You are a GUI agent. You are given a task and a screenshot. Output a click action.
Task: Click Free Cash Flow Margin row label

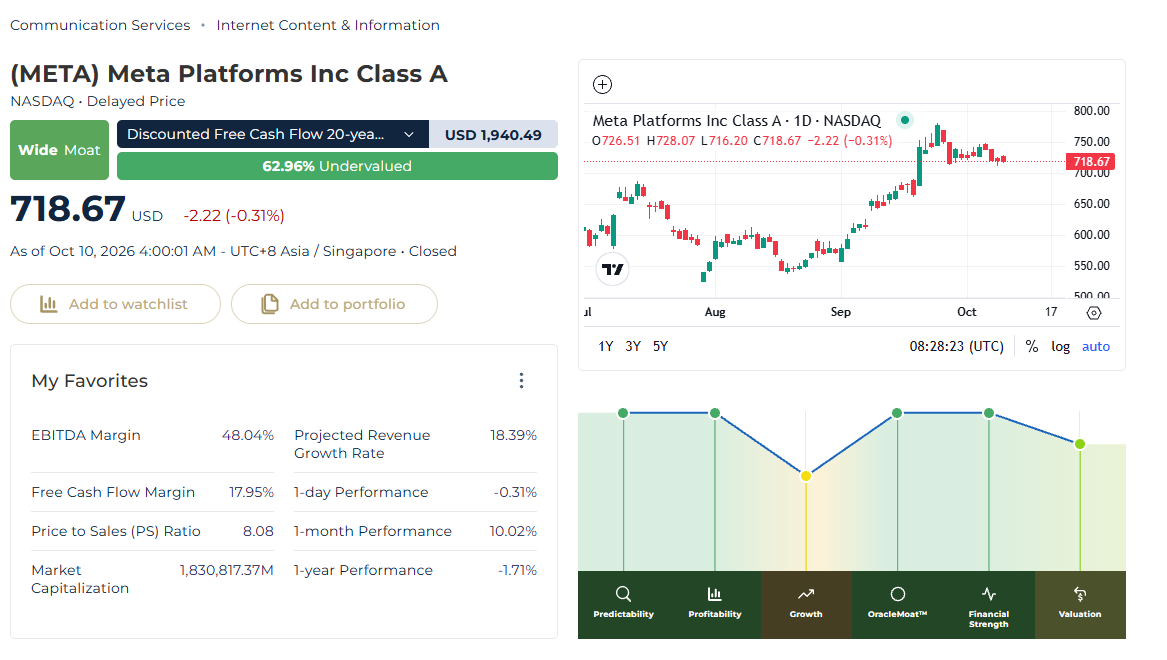coord(113,492)
